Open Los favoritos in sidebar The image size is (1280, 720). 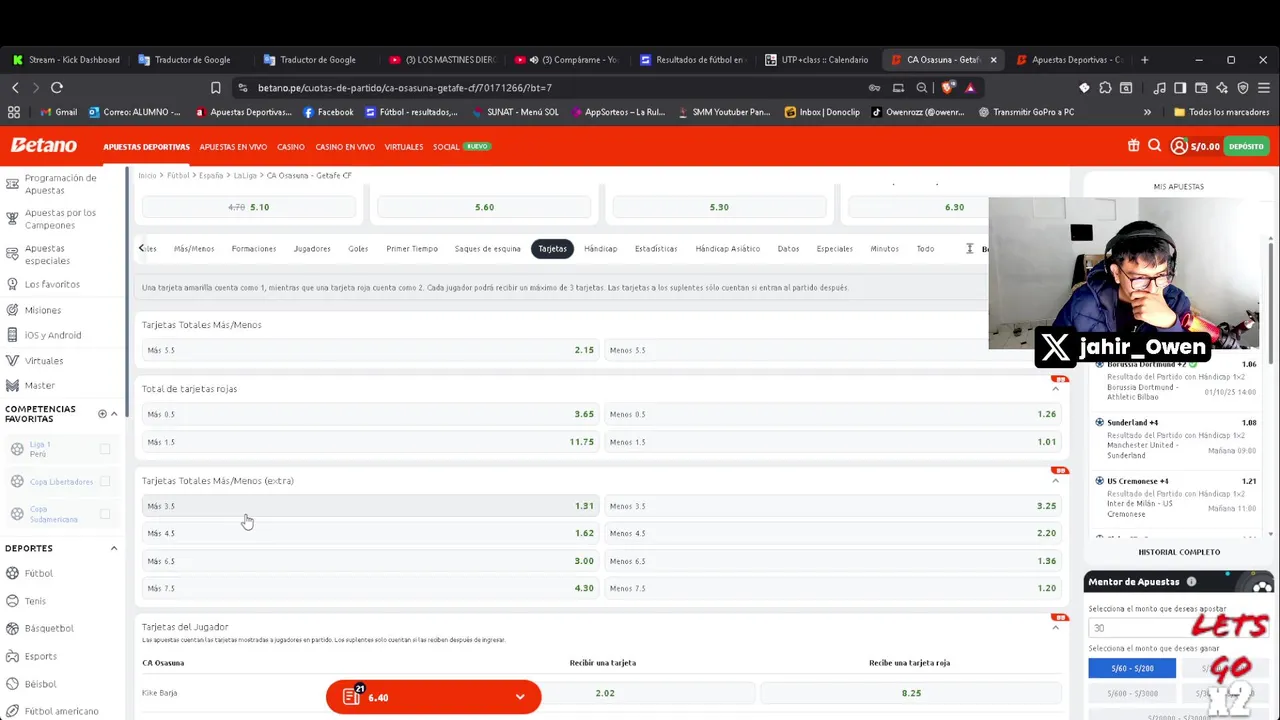coord(52,284)
